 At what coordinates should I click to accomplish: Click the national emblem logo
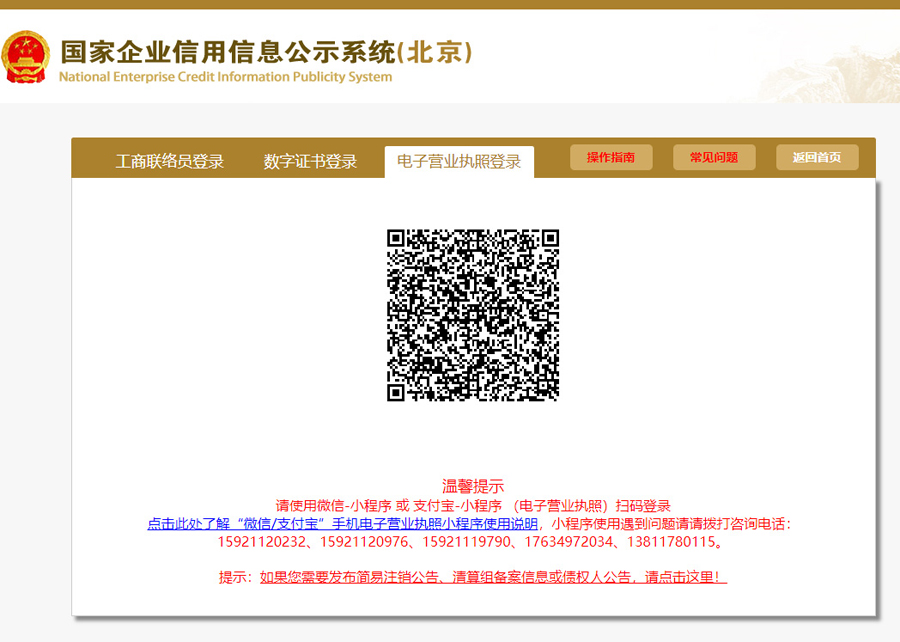coord(26,57)
